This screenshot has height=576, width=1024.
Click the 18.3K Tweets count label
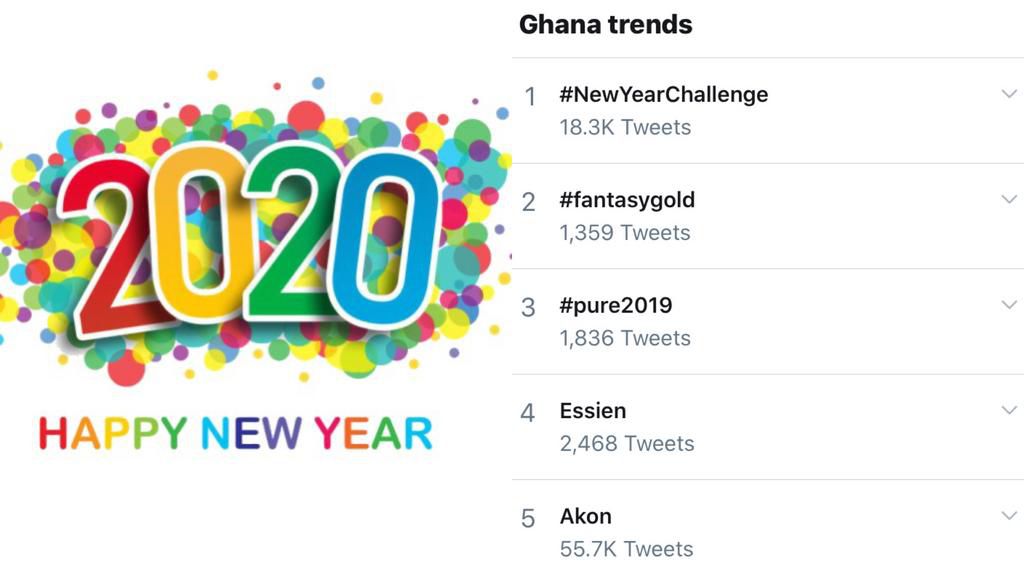[624, 127]
